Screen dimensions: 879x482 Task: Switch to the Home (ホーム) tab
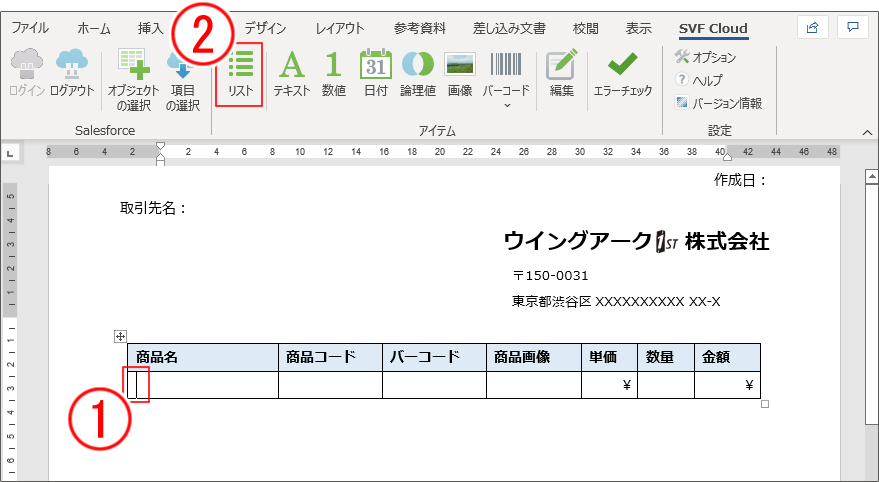pos(94,28)
